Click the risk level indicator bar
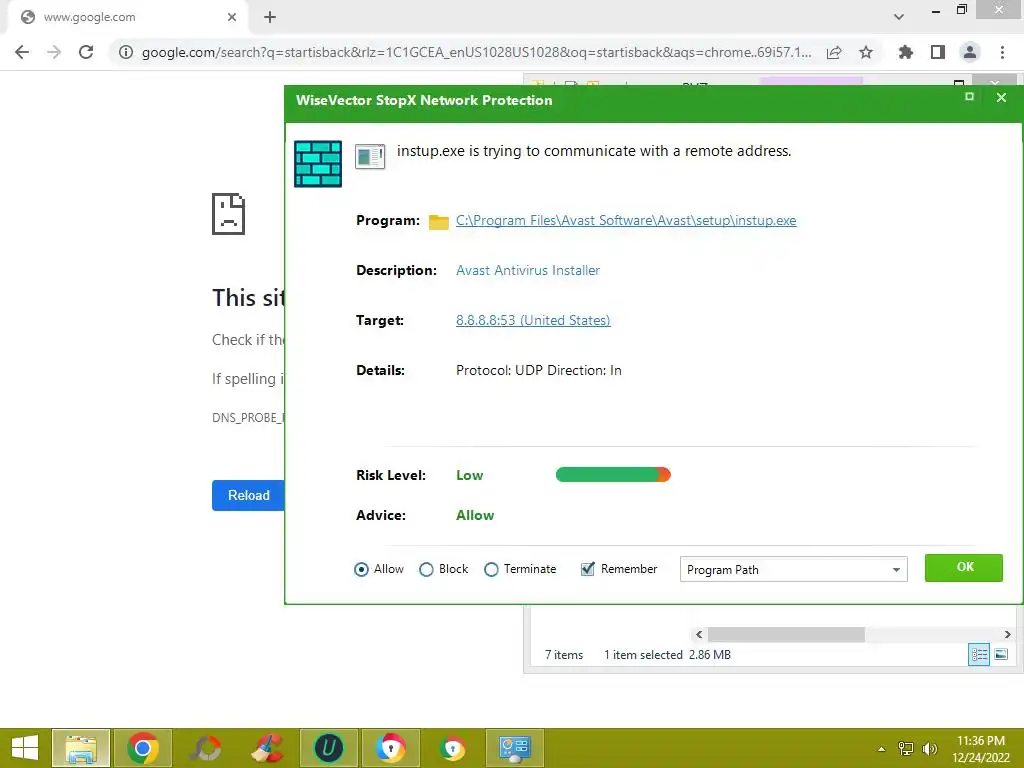This screenshot has height=768, width=1024. [613, 475]
